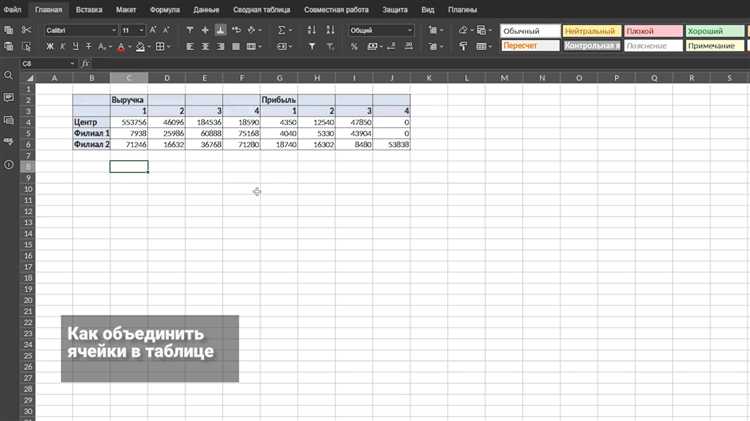Decrease font size with smaller A icon
The image size is (750, 421).
[x=166, y=30]
